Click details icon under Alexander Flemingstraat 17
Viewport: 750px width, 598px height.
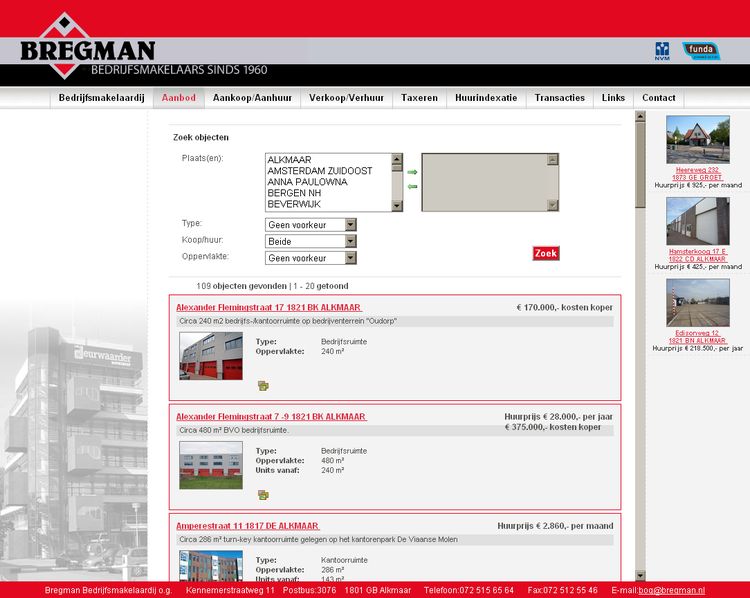click(x=263, y=385)
